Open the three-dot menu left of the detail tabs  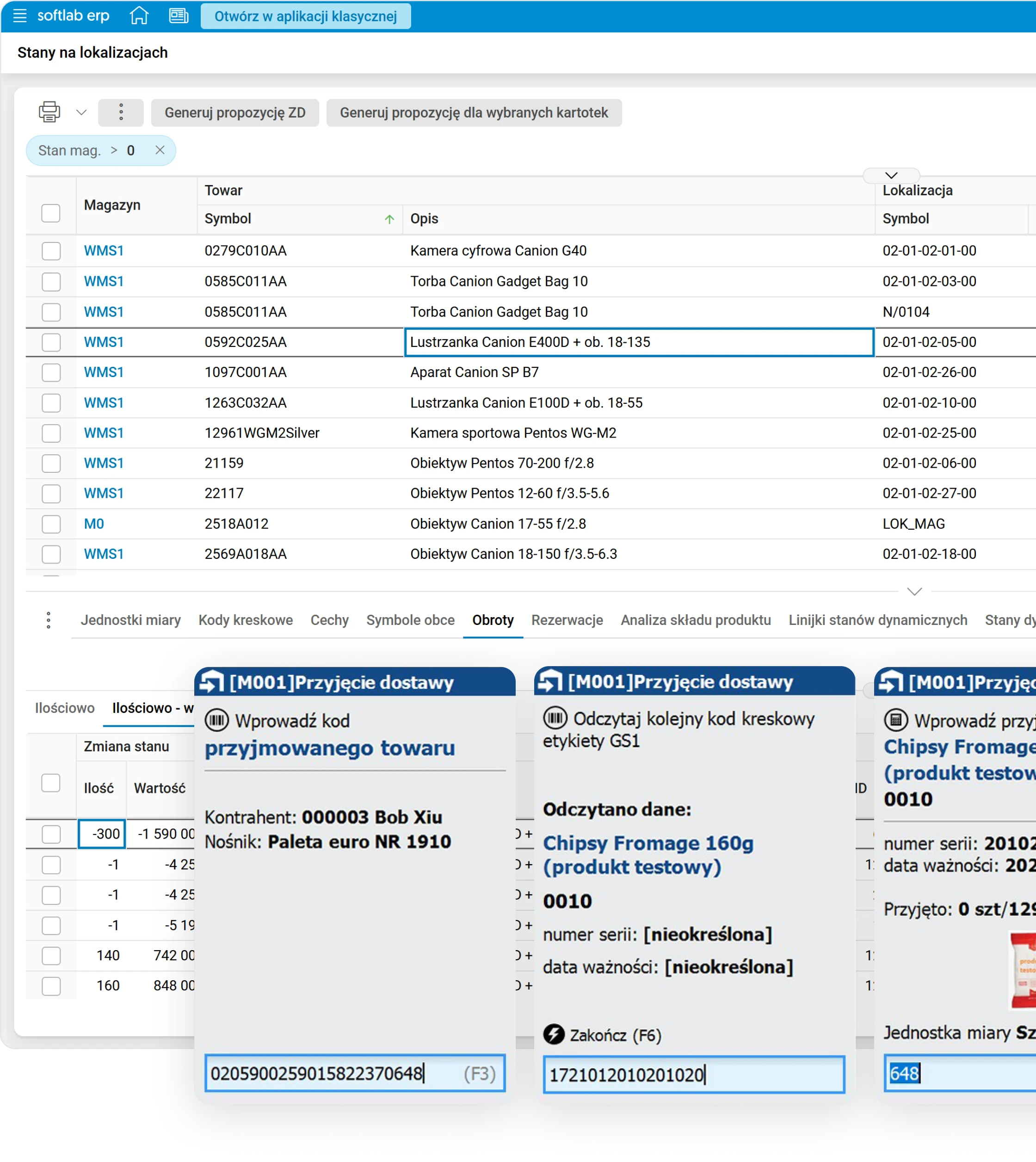pyautogui.click(x=49, y=620)
